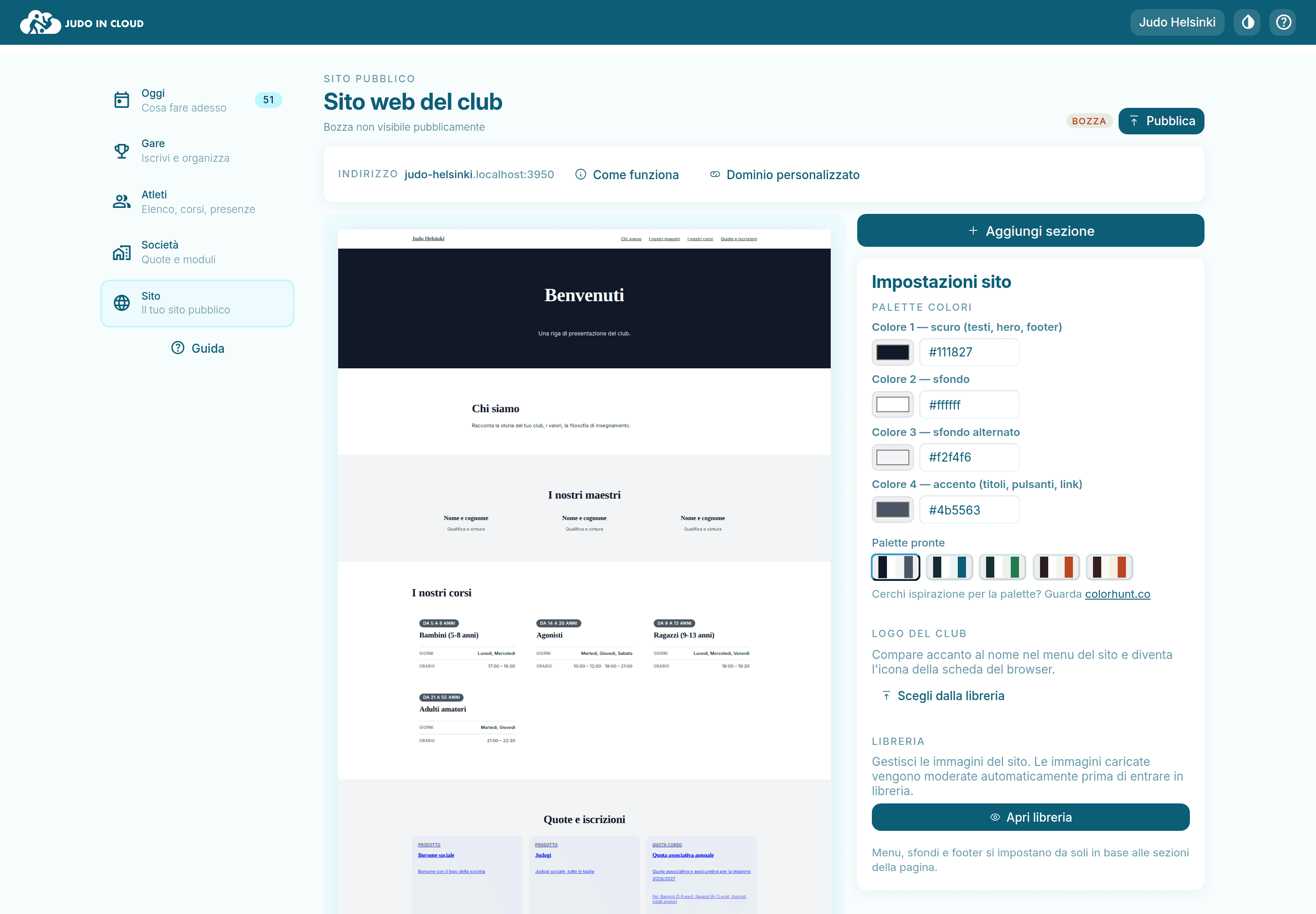Click the upload icon beside Scegli dalla libreria
1316x914 pixels.
click(x=886, y=696)
